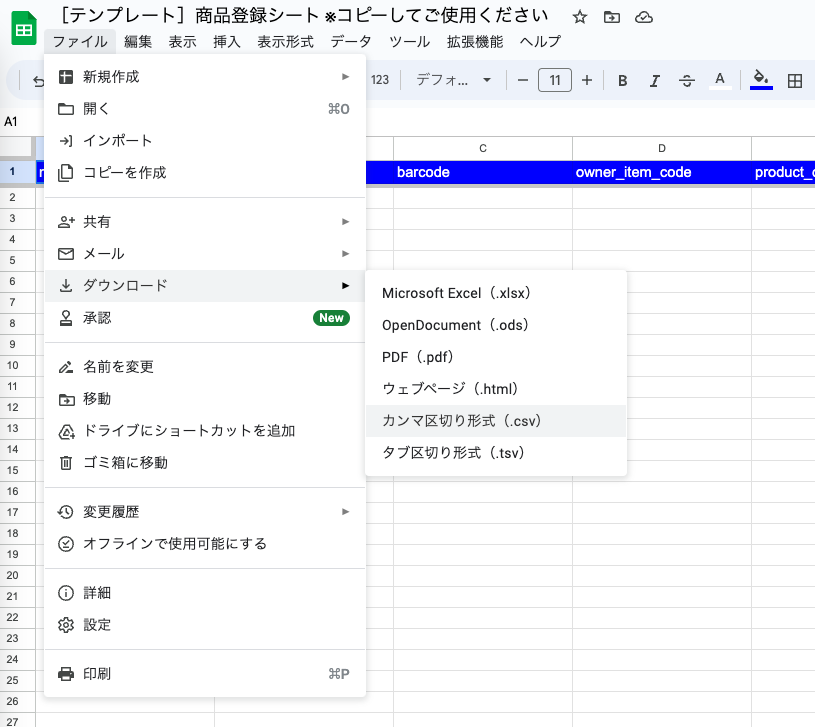Image resolution: width=815 pixels, height=727 pixels.
Task: Toggle bold formatting in toolbar
Action: tap(622, 81)
